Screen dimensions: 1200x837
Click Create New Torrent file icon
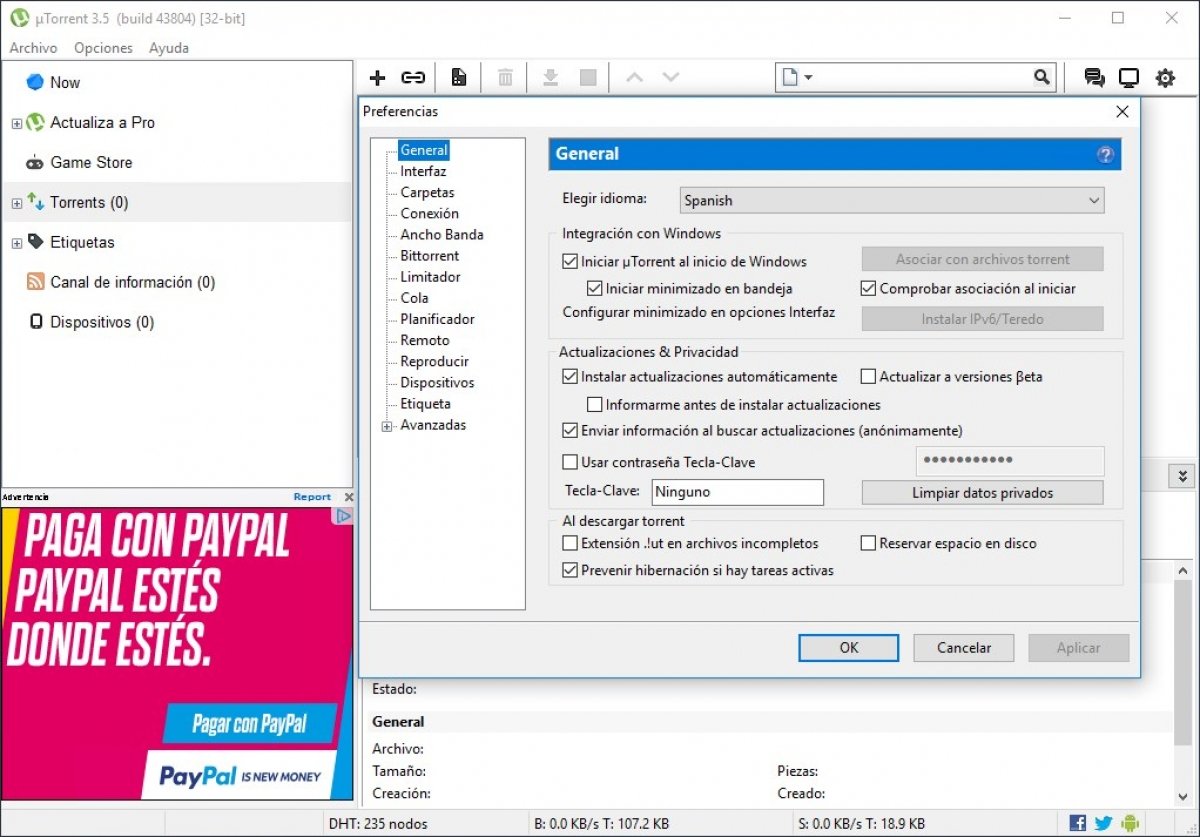459,78
